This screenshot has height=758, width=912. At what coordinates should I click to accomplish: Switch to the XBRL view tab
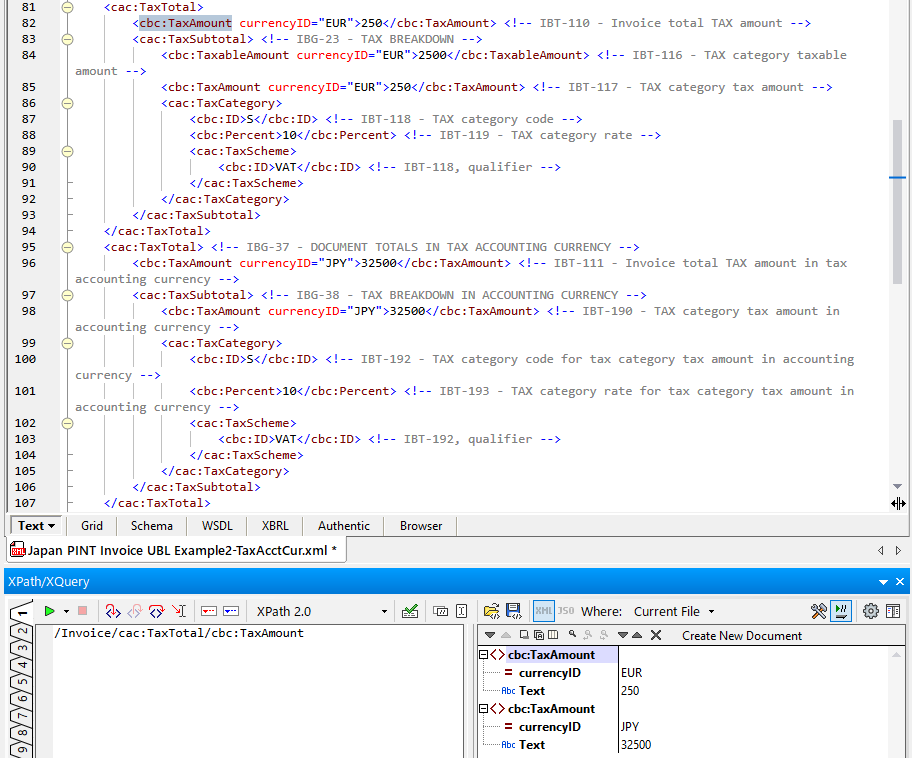275,526
